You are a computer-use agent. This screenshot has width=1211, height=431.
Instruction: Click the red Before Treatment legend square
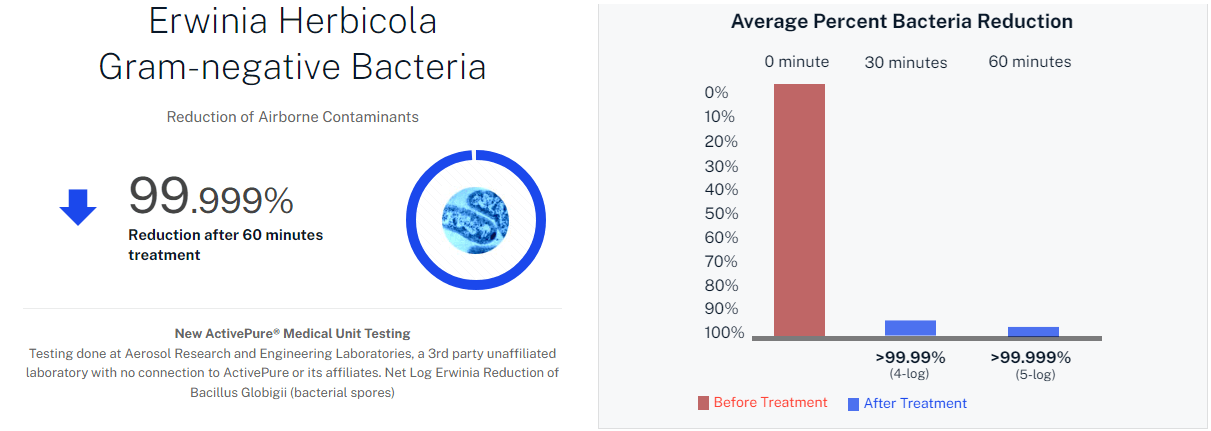[x=703, y=403]
